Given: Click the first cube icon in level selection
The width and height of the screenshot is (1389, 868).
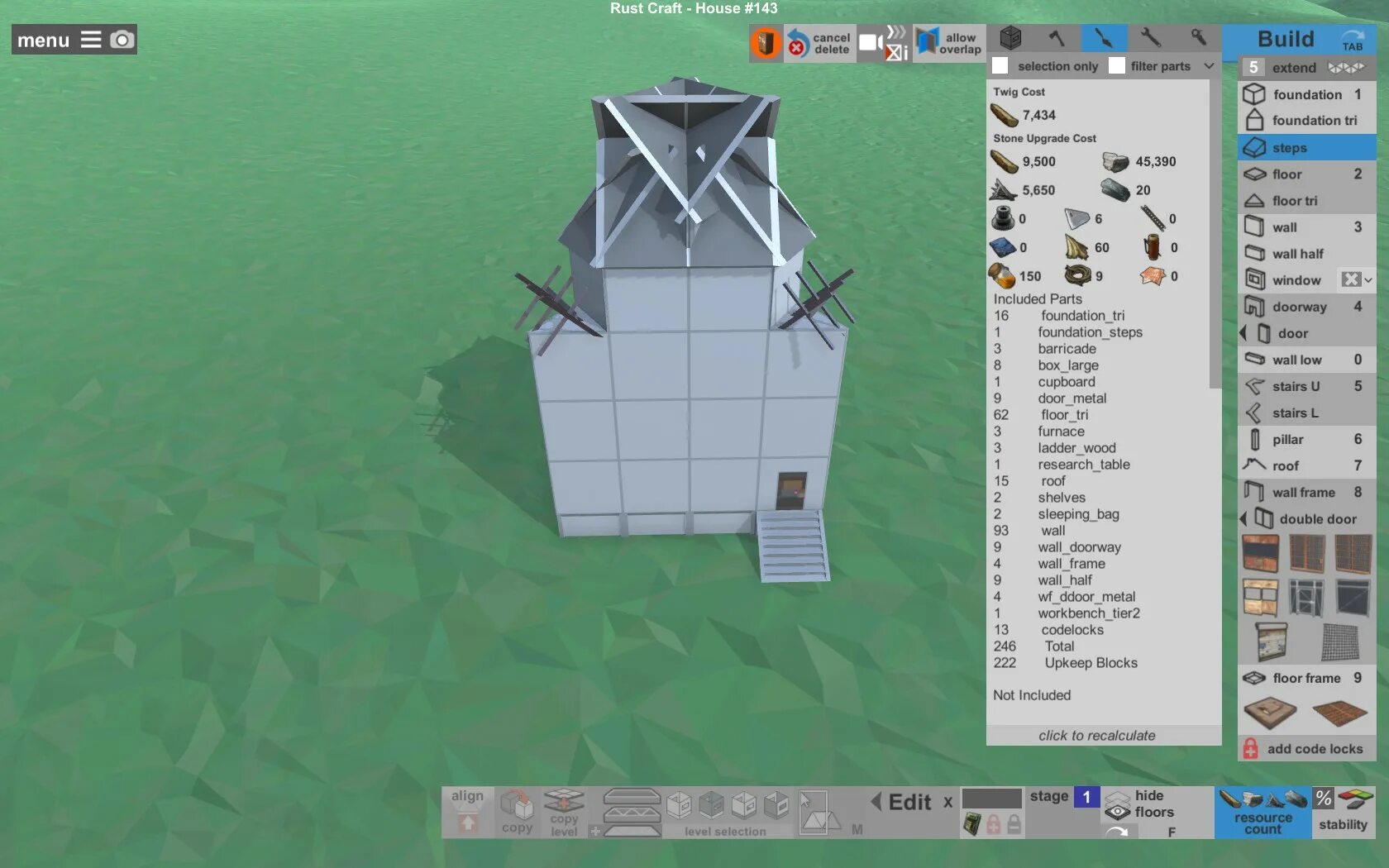Looking at the screenshot, I should [679, 804].
